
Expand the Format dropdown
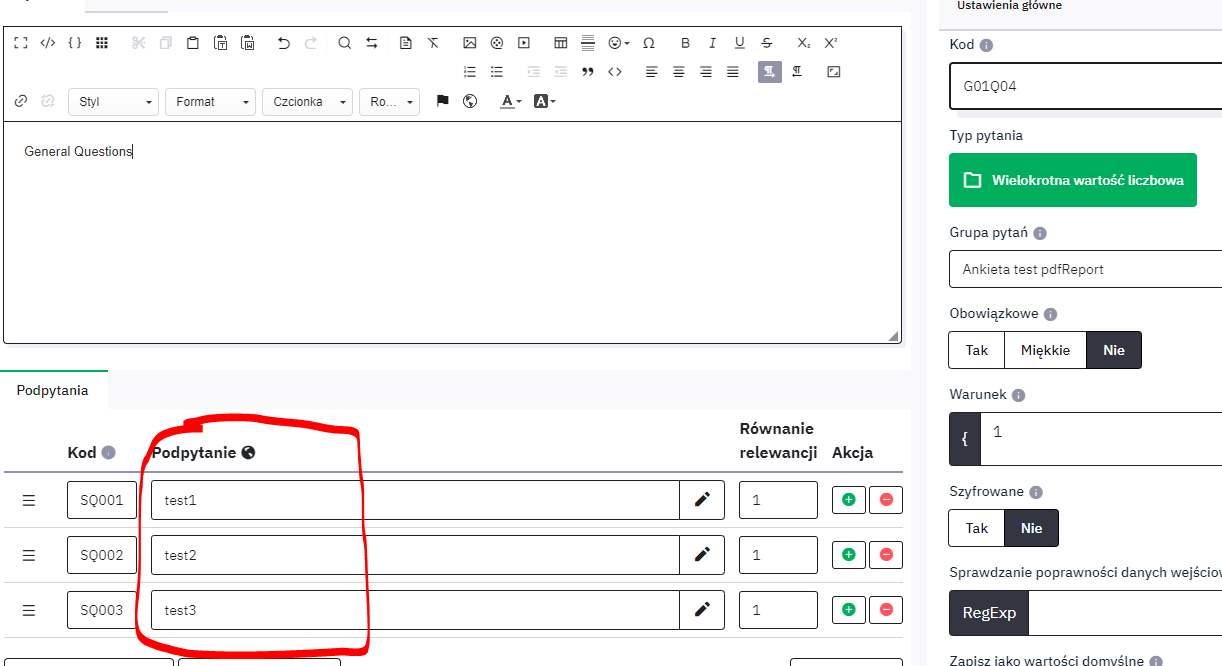(210, 102)
